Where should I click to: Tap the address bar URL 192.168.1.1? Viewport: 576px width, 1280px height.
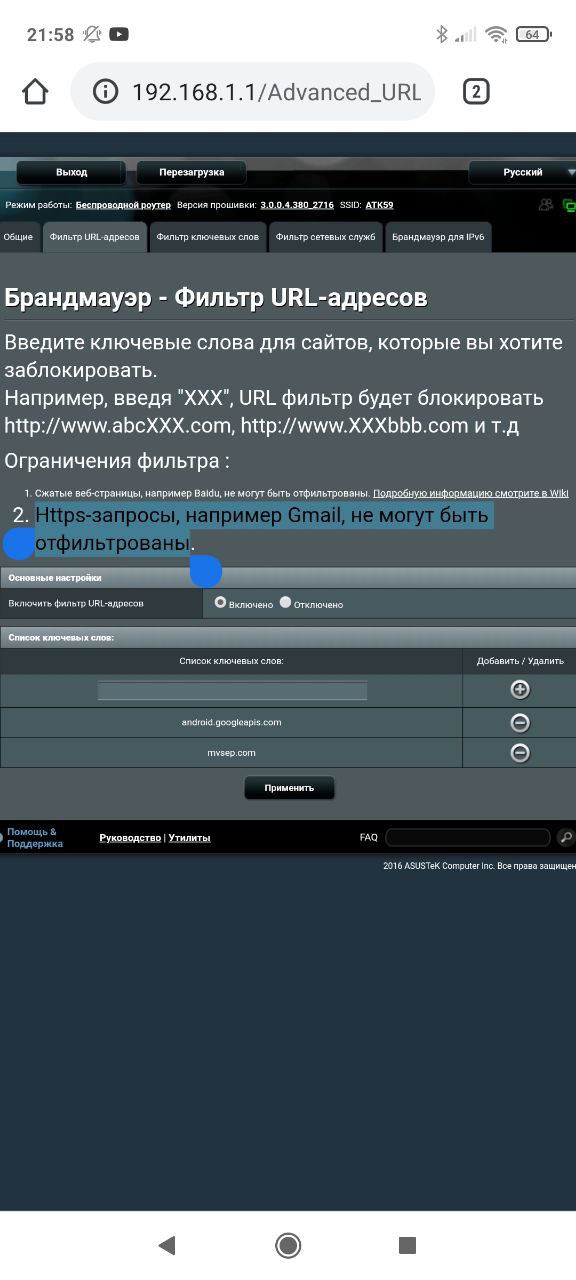(x=277, y=92)
